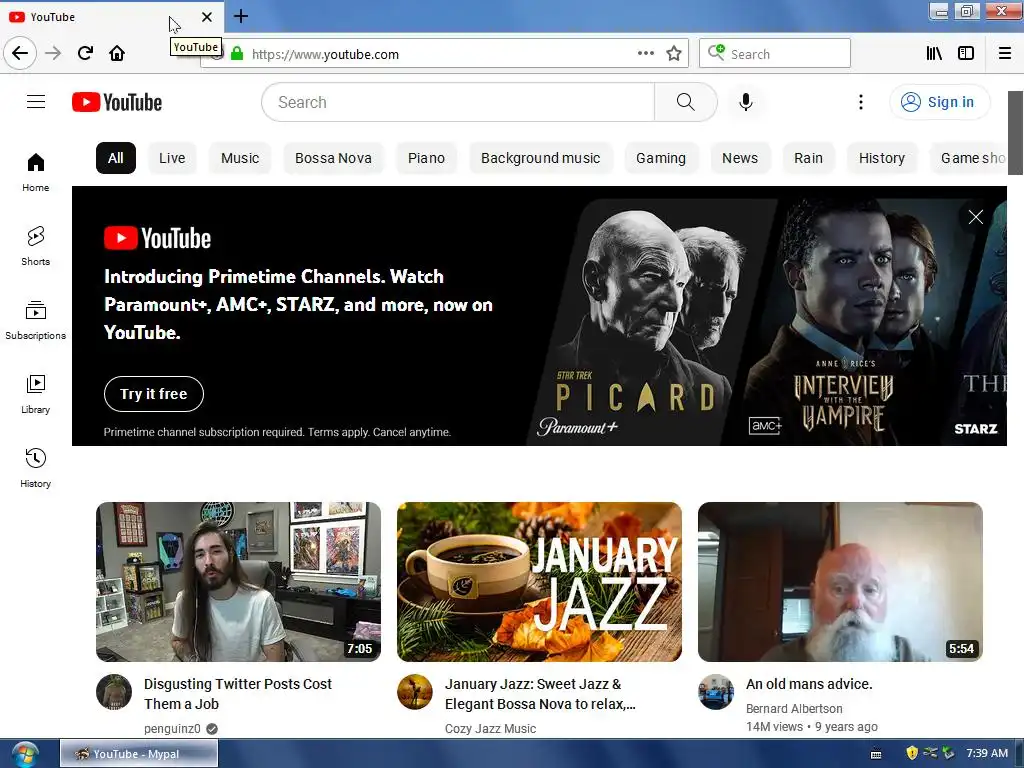Focus the YouTube search field
1024x768 pixels.
click(458, 102)
